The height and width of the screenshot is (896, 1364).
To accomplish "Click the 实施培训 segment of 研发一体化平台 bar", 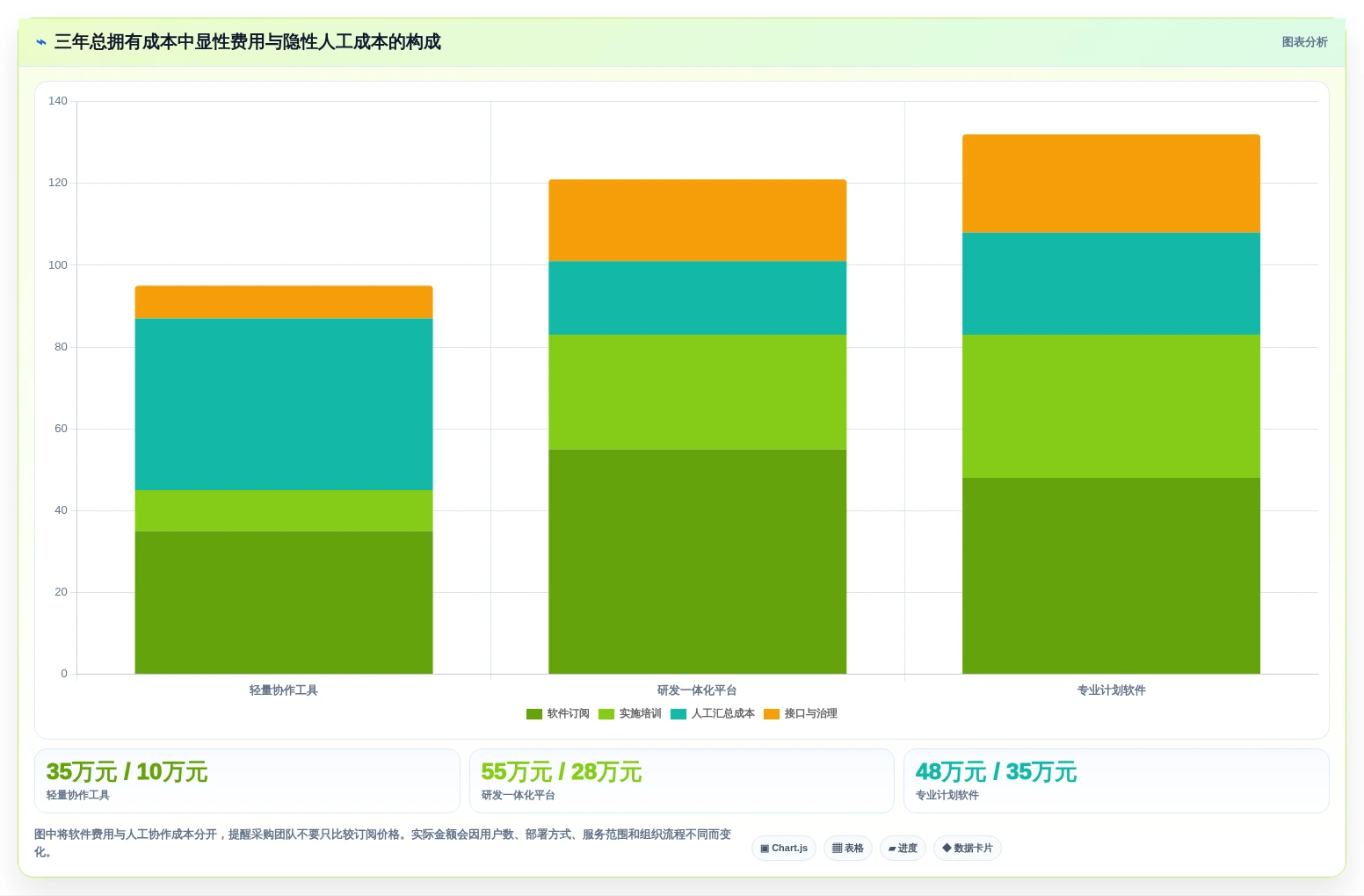I will coord(698,392).
